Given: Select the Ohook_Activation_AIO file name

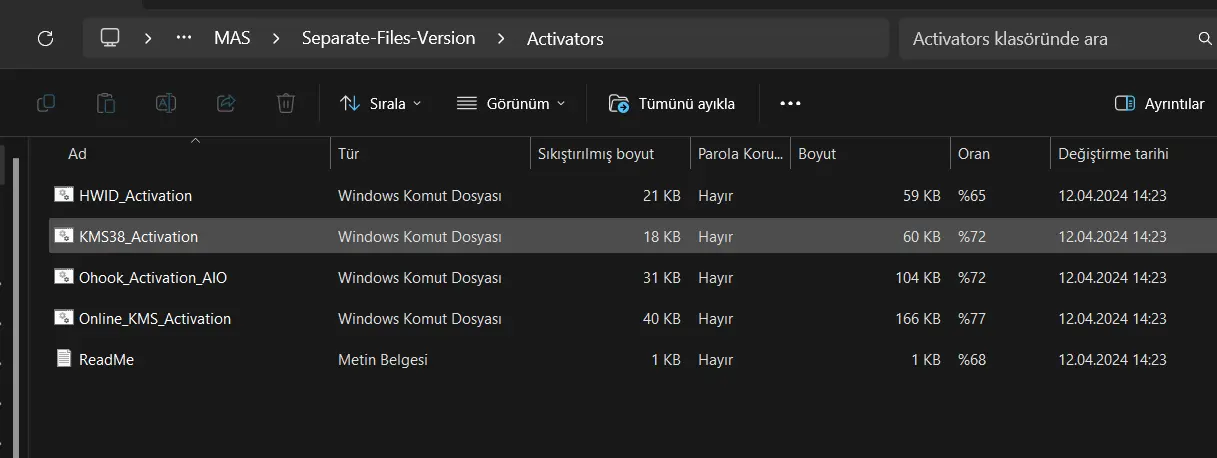Looking at the screenshot, I should pyautogui.click(x=153, y=278).
